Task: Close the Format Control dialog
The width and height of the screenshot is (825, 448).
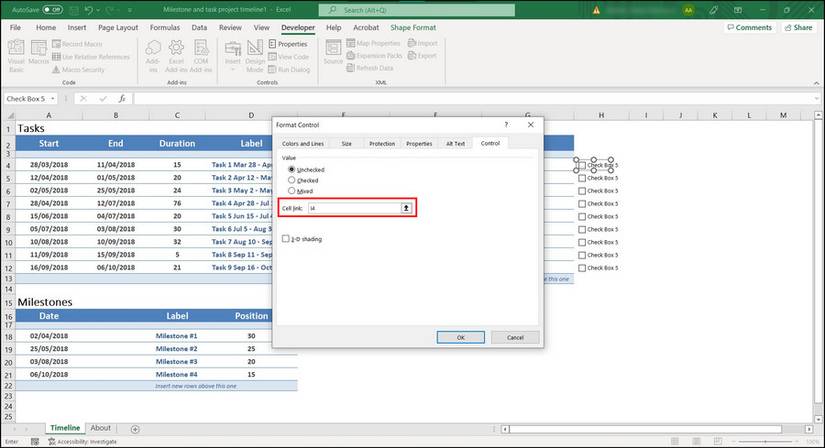Action: pyautogui.click(x=530, y=125)
